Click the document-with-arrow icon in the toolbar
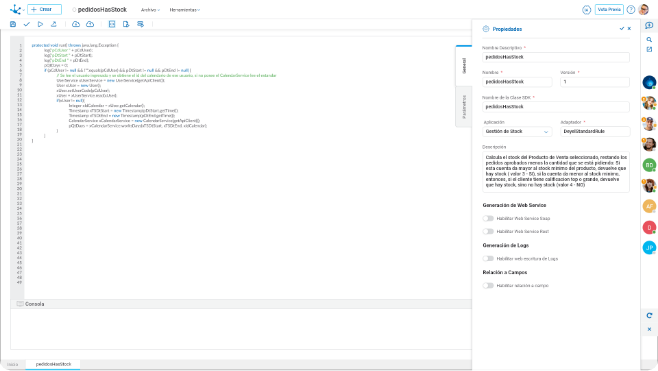 point(126,24)
